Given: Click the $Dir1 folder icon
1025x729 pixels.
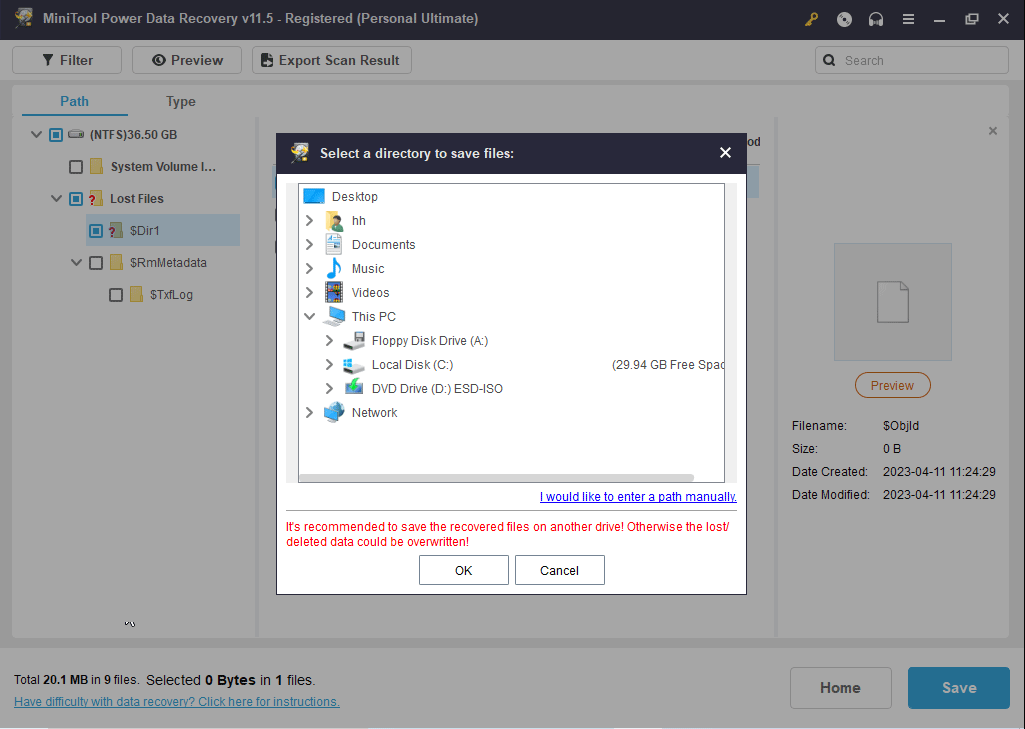Looking at the screenshot, I should pyautogui.click(x=116, y=230).
